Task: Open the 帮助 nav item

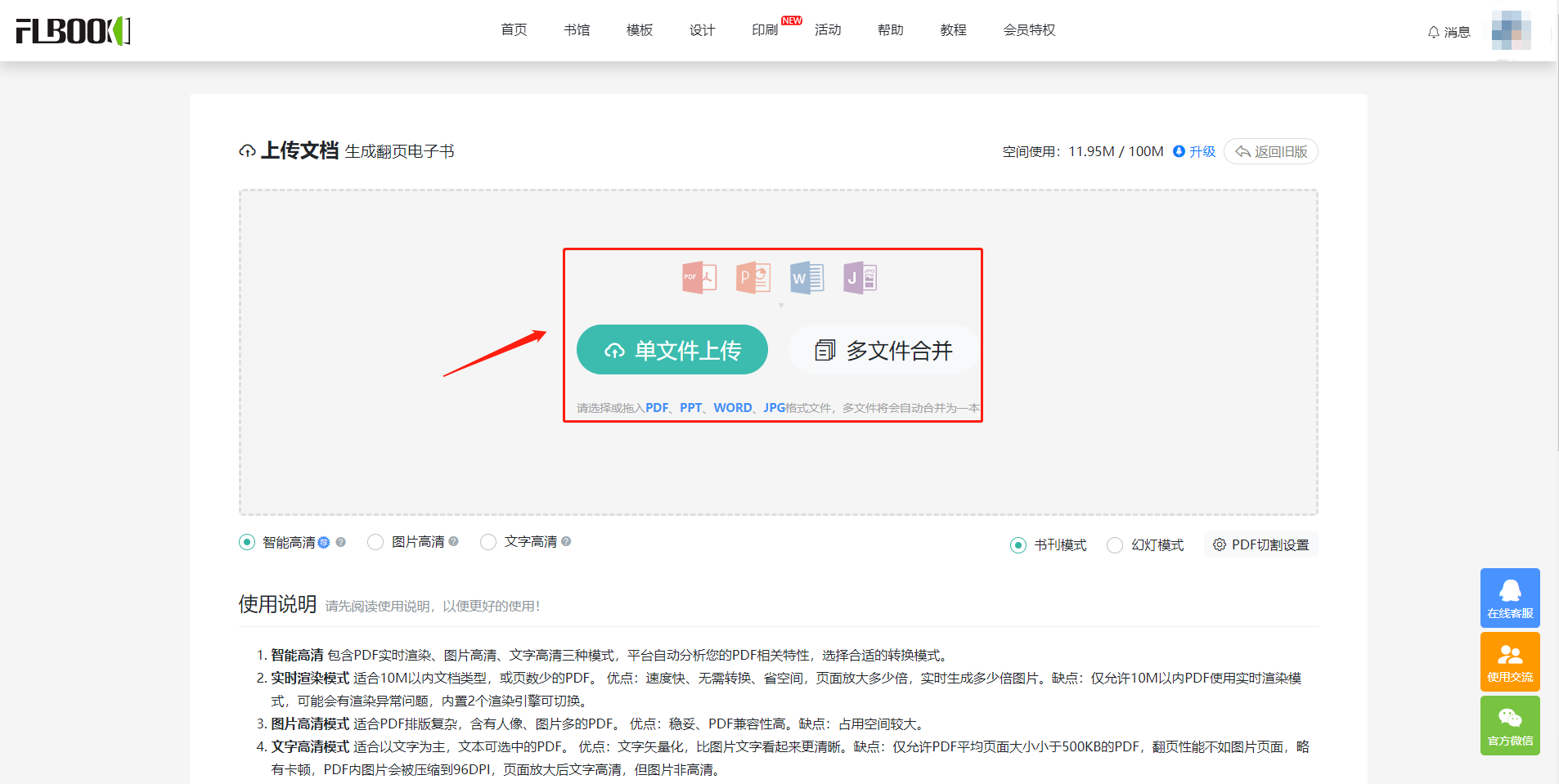Action: click(x=890, y=30)
